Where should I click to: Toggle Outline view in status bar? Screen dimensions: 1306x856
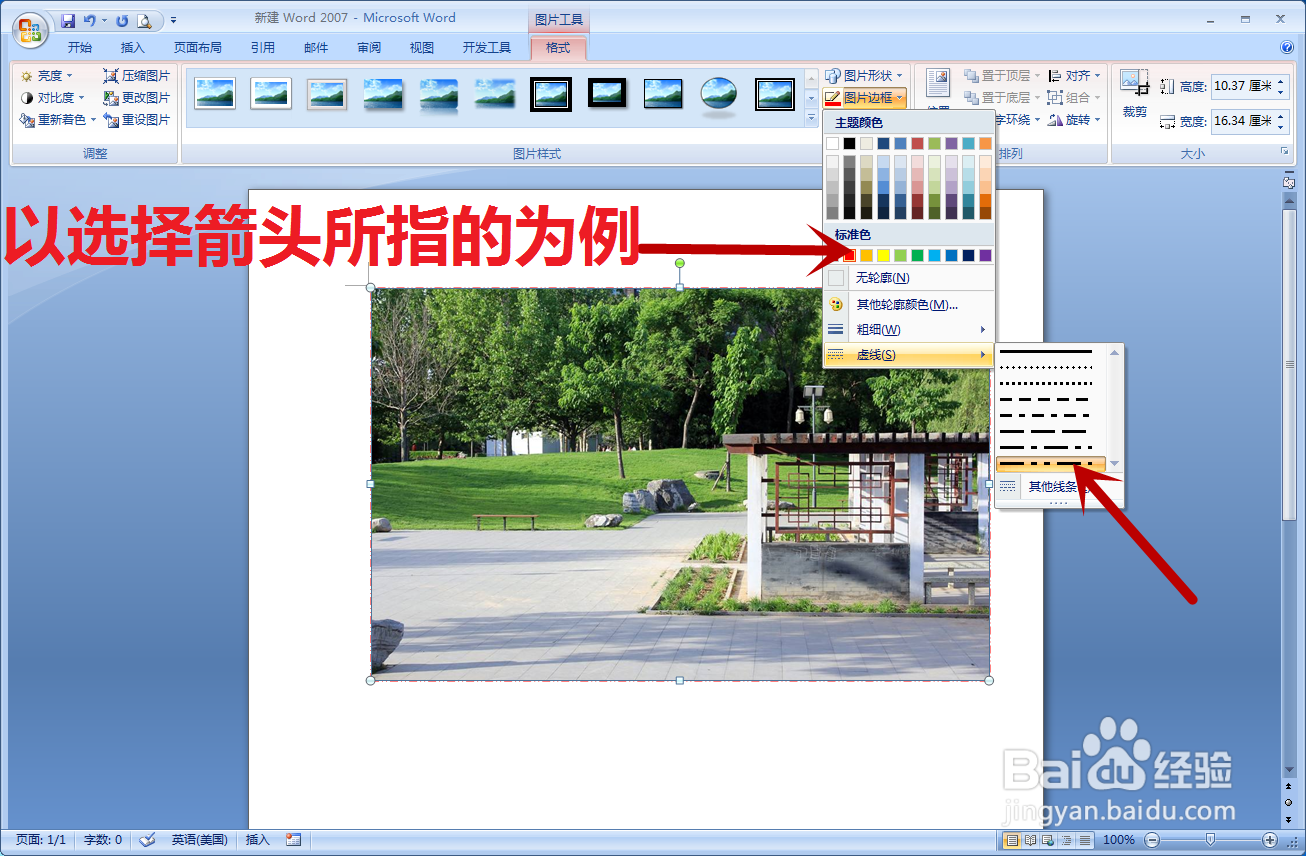(1067, 840)
